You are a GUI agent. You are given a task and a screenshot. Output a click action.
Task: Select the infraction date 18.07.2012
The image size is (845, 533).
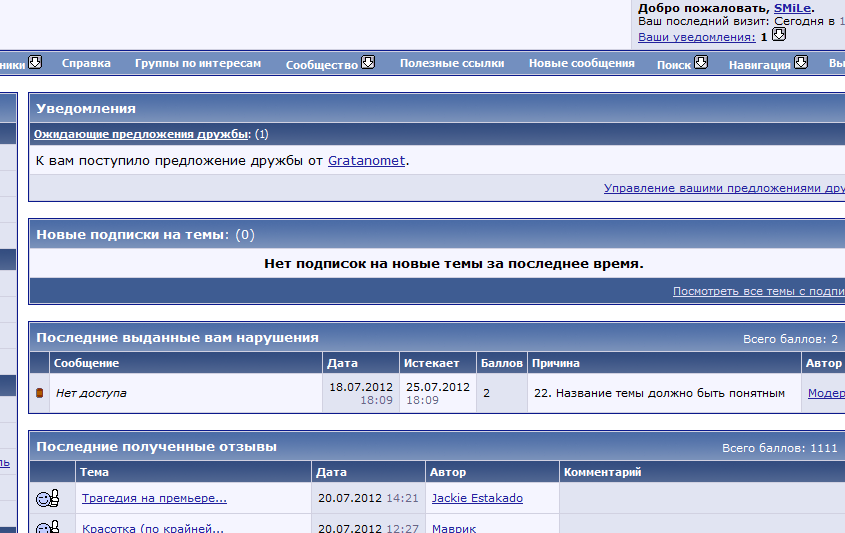(x=361, y=387)
